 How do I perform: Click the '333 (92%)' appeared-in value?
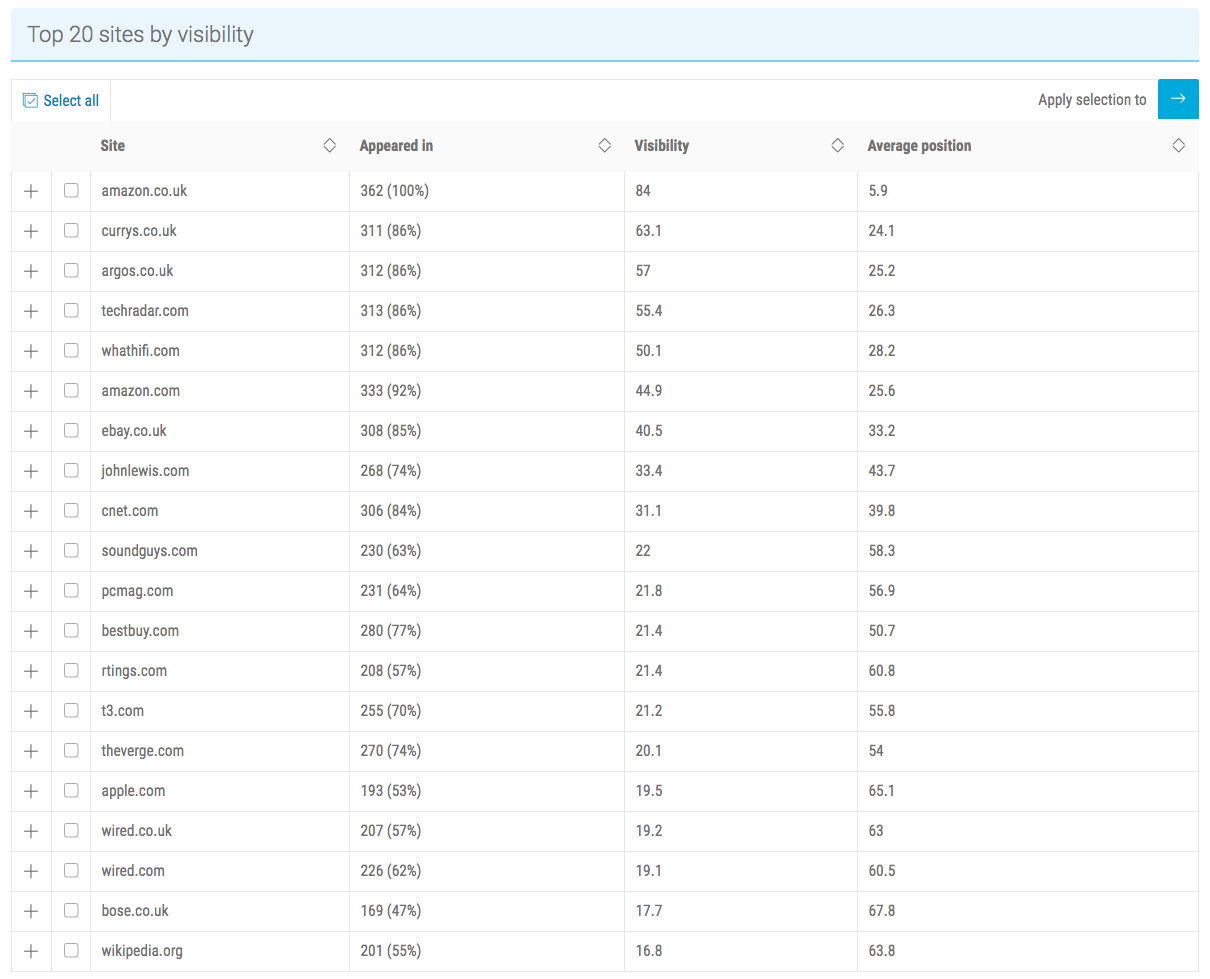(390, 391)
